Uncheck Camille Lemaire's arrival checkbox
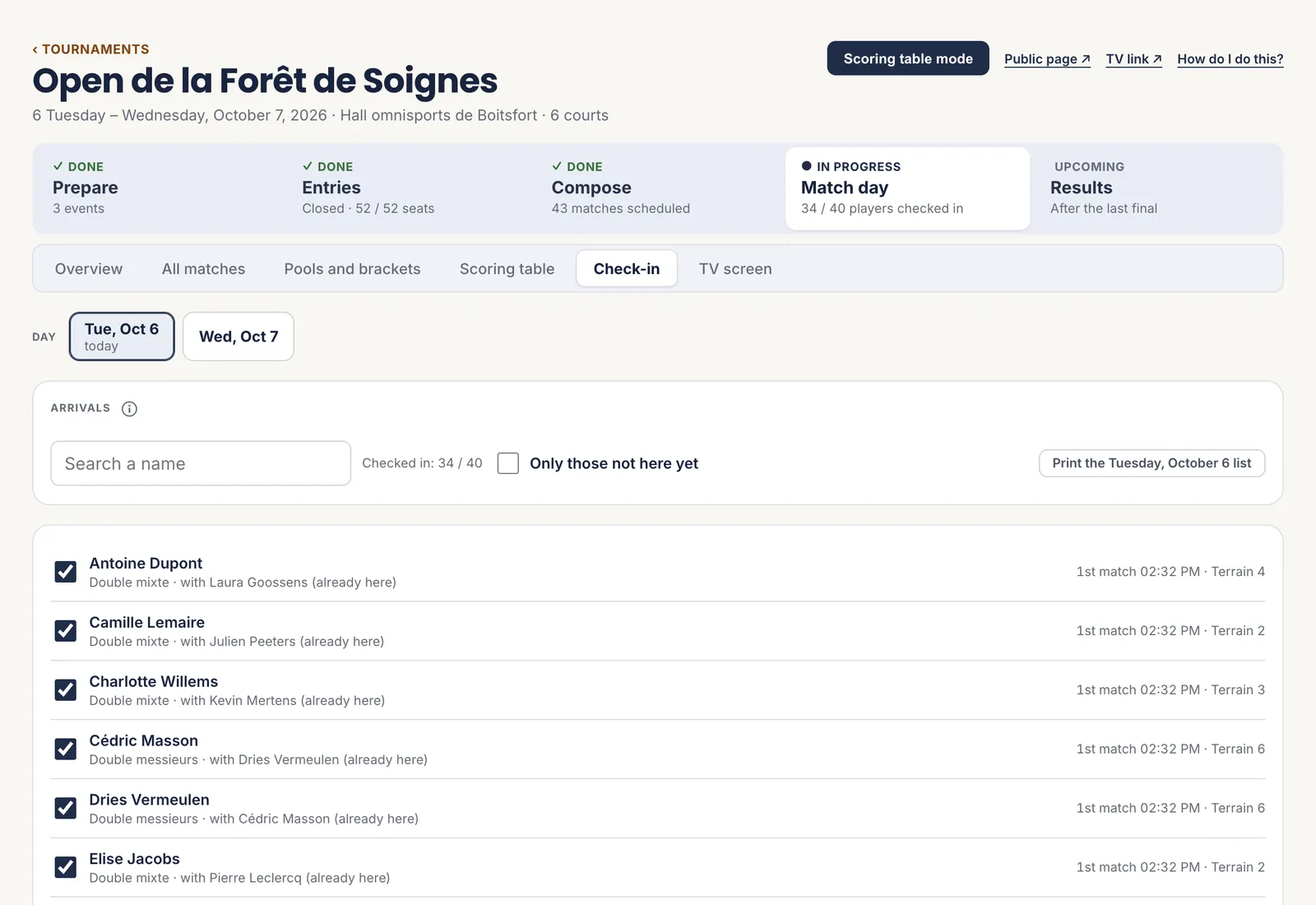 click(66, 631)
